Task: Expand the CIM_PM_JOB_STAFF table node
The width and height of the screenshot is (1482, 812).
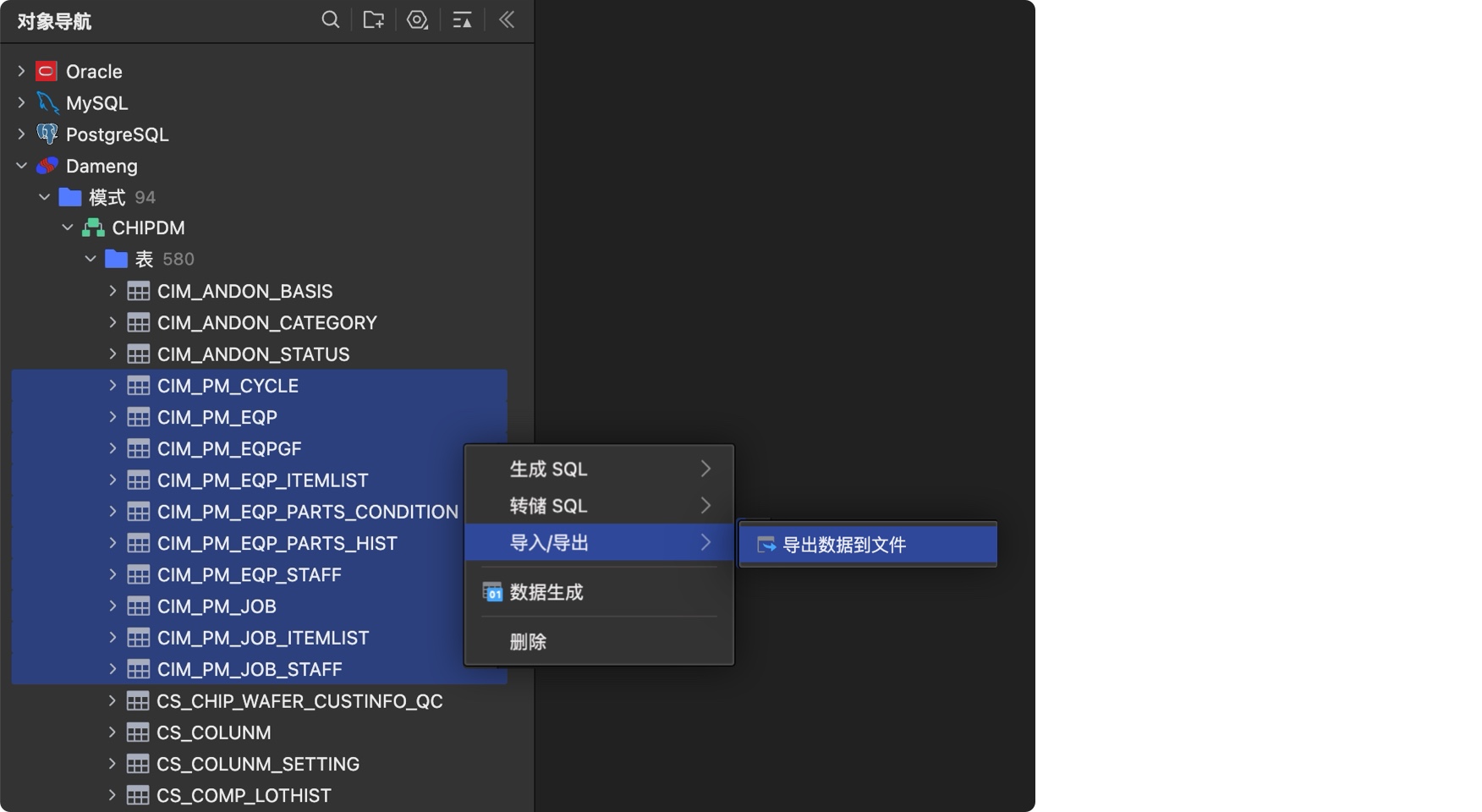Action: pyautogui.click(x=113, y=669)
